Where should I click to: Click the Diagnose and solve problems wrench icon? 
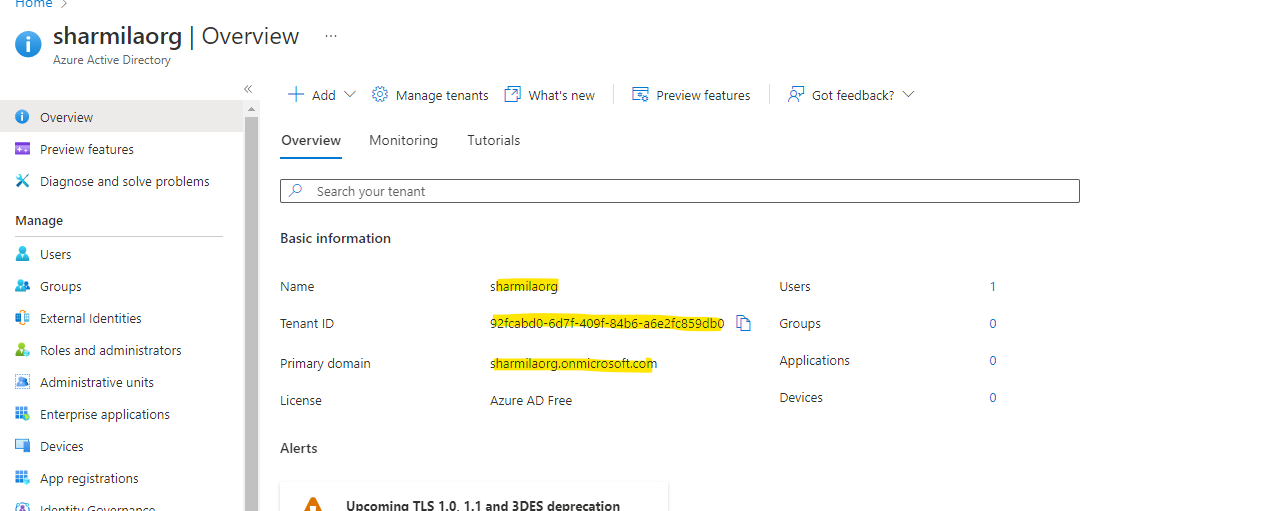22,181
